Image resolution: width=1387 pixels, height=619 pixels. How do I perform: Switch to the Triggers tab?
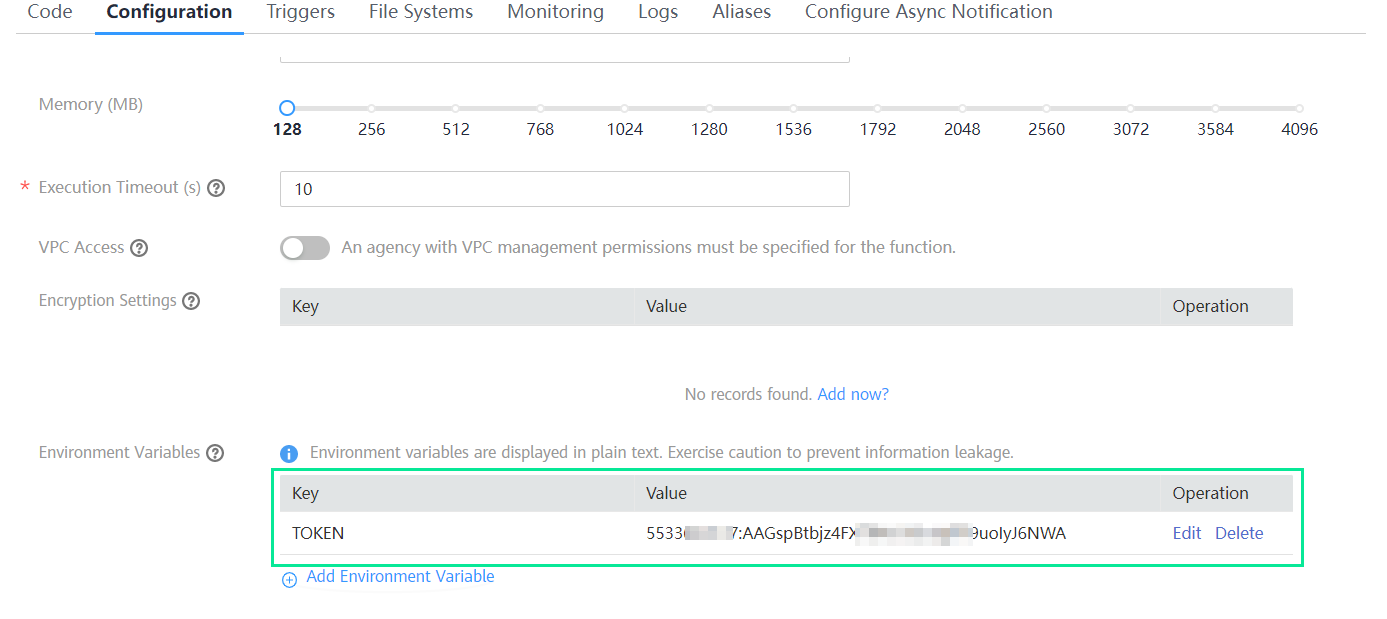299,12
